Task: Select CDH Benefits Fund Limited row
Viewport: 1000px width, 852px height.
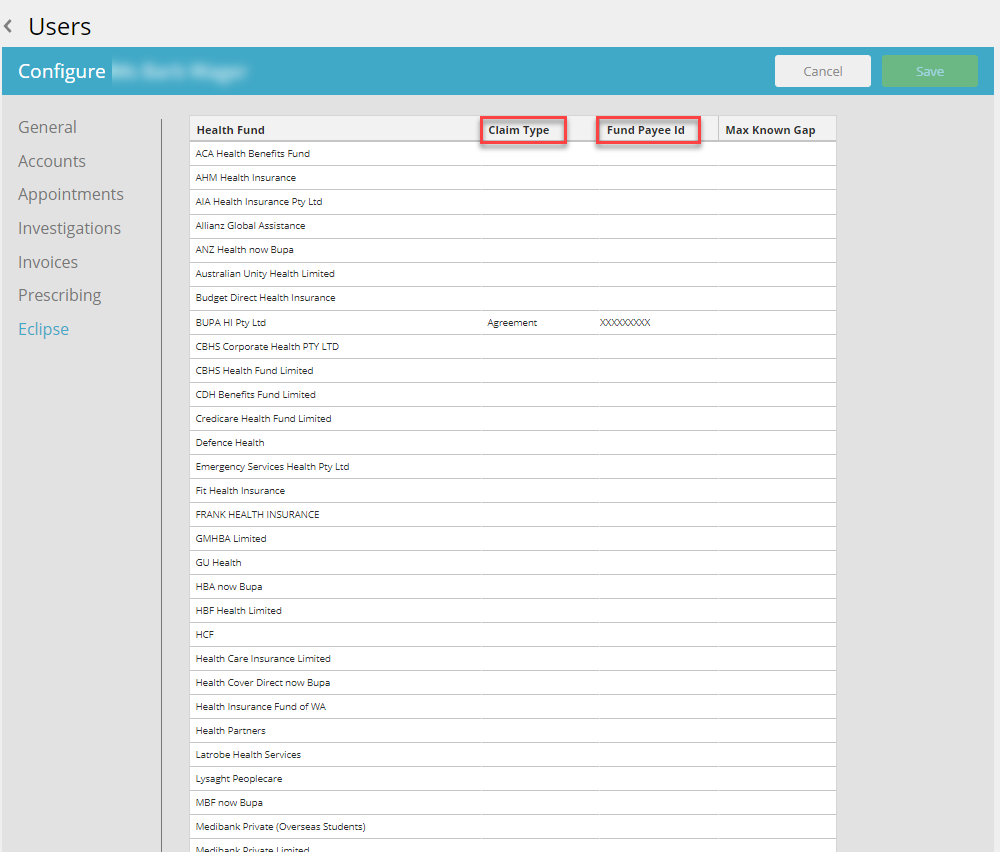Action: tap(513, 395)
